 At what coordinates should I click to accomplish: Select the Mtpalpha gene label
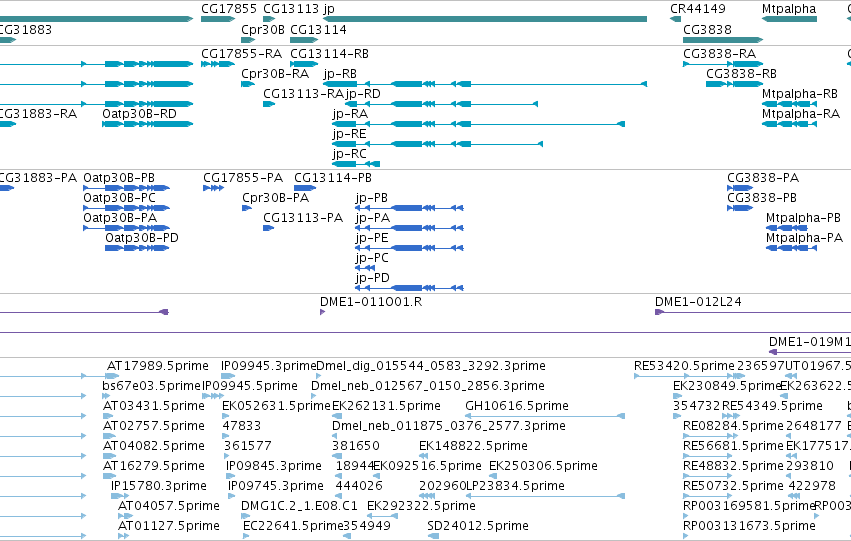click(789, 9)
